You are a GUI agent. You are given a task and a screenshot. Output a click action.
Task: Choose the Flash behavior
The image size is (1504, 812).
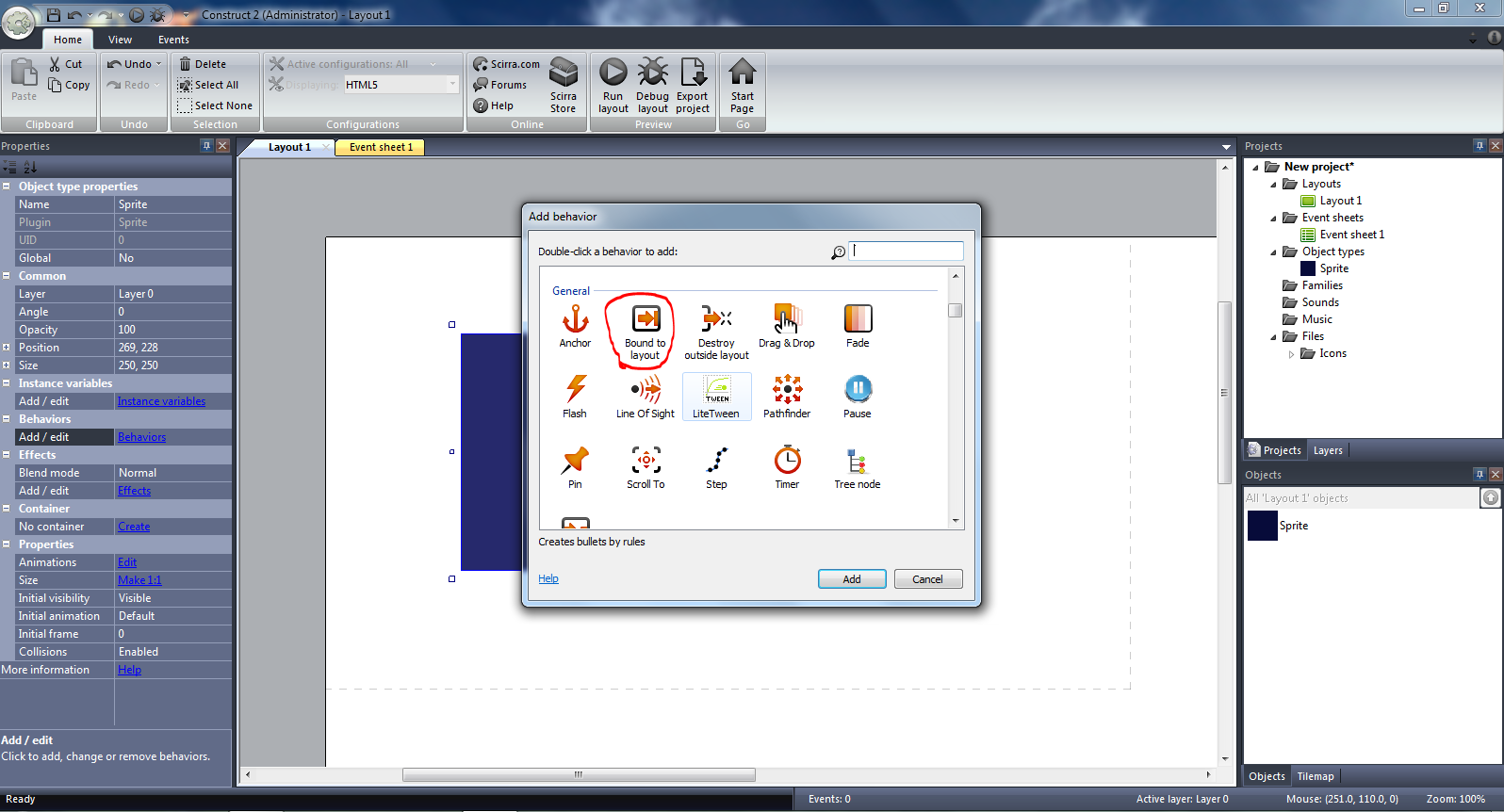pyautogui.click(x=575, y=397)
